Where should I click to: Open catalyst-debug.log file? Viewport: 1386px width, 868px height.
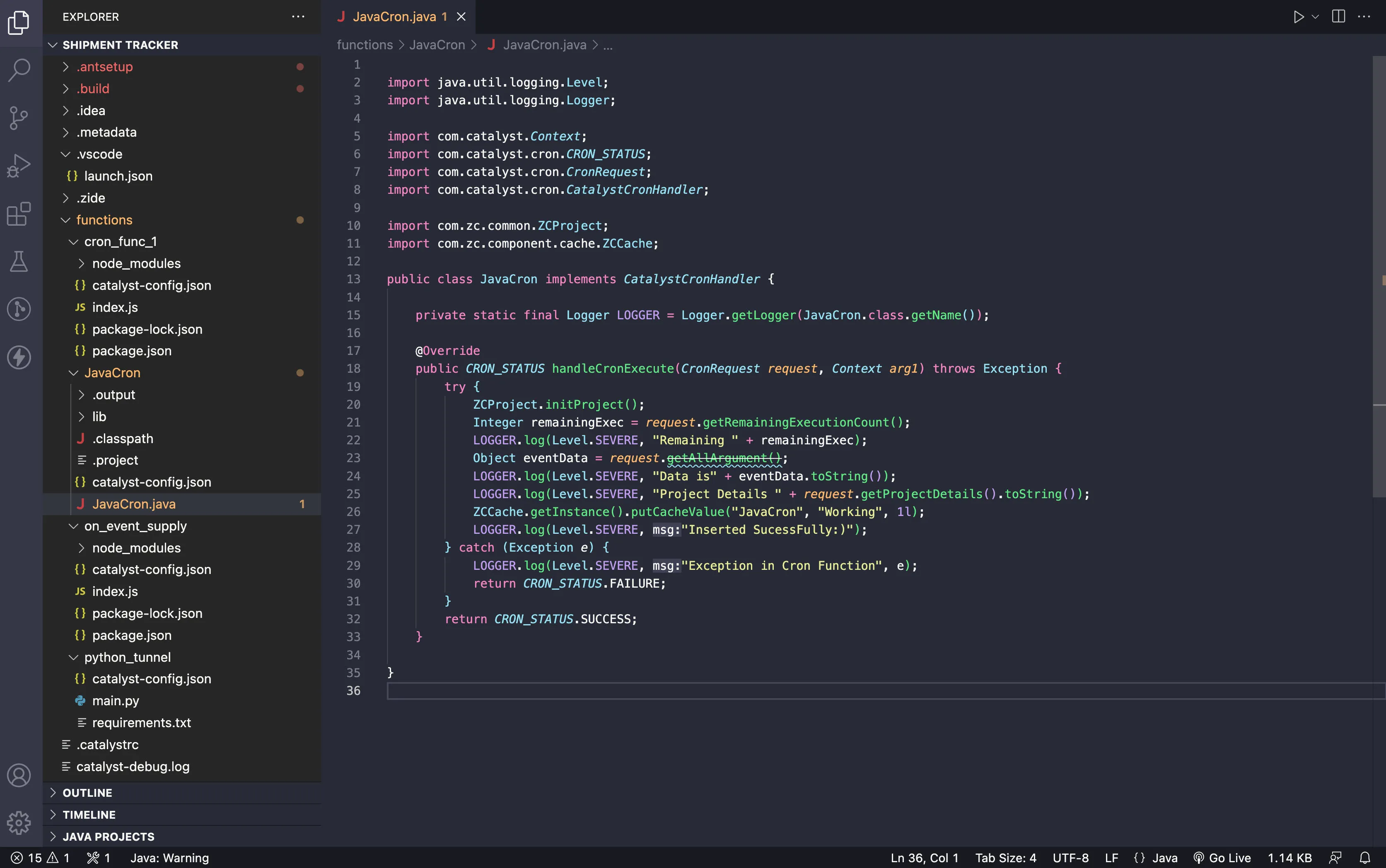point(182,767)
